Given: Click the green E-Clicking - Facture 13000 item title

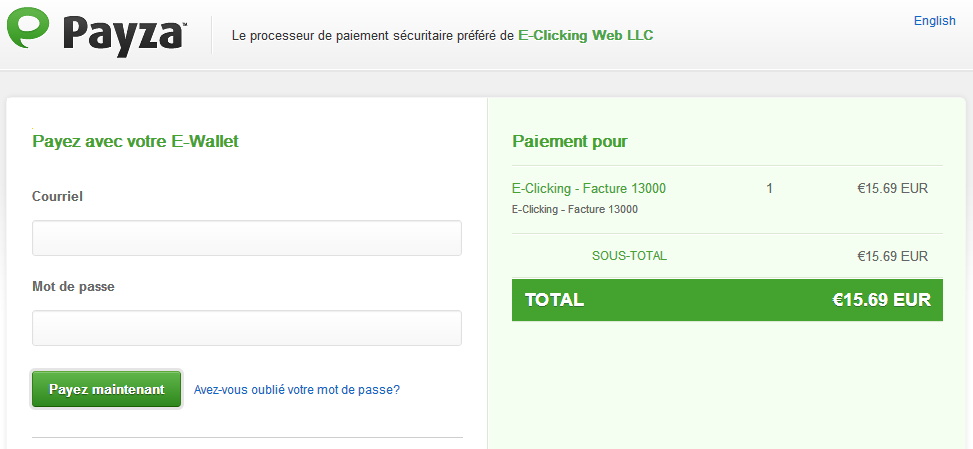Looking at the screenshot, I should point(588,188).
